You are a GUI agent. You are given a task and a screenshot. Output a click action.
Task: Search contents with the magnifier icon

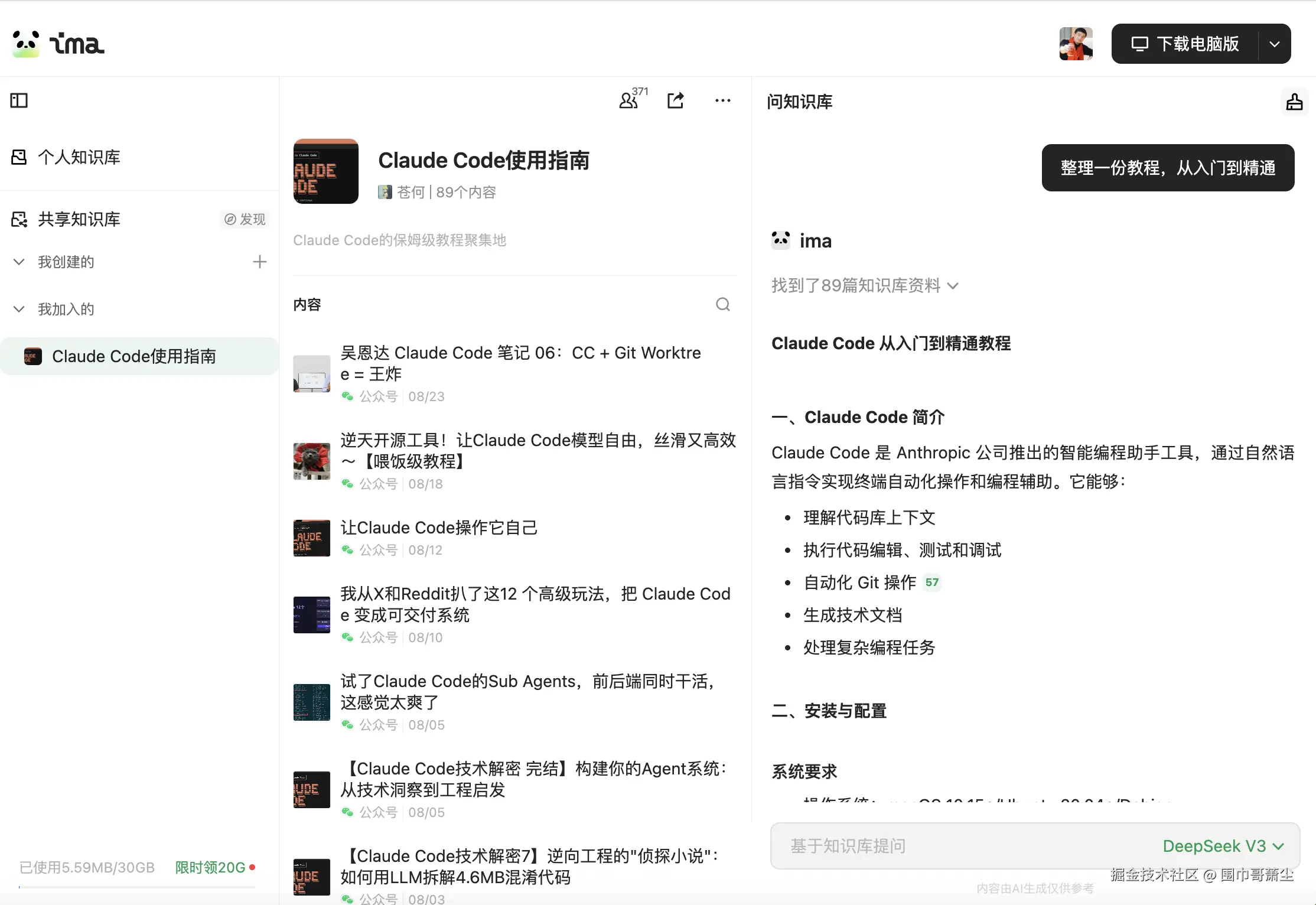tap(723, 304)
